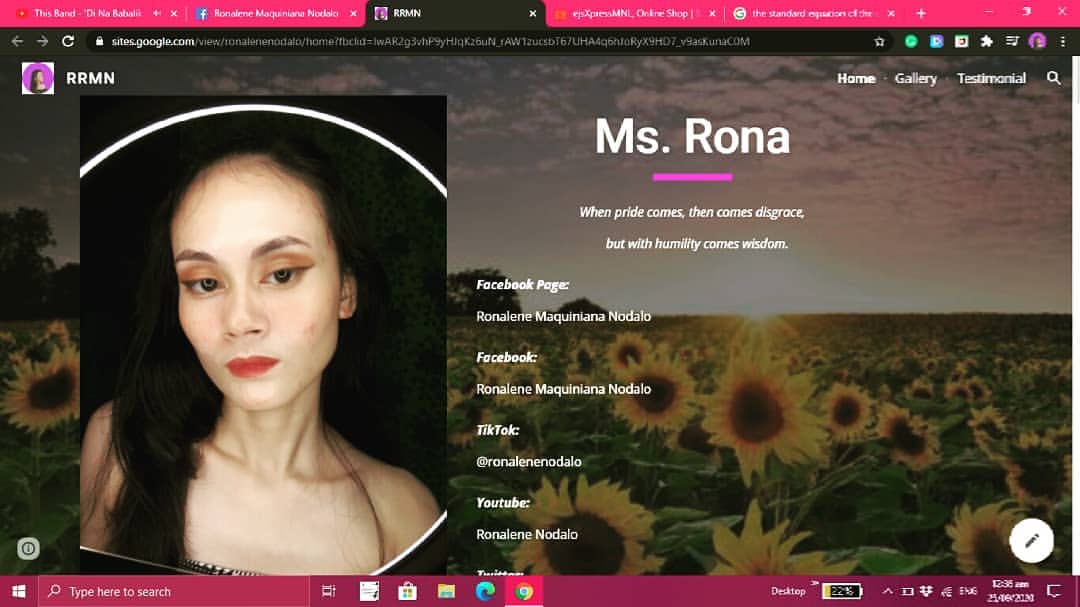
Task: Go forward with the browser forward arrow
Action: 43,41
